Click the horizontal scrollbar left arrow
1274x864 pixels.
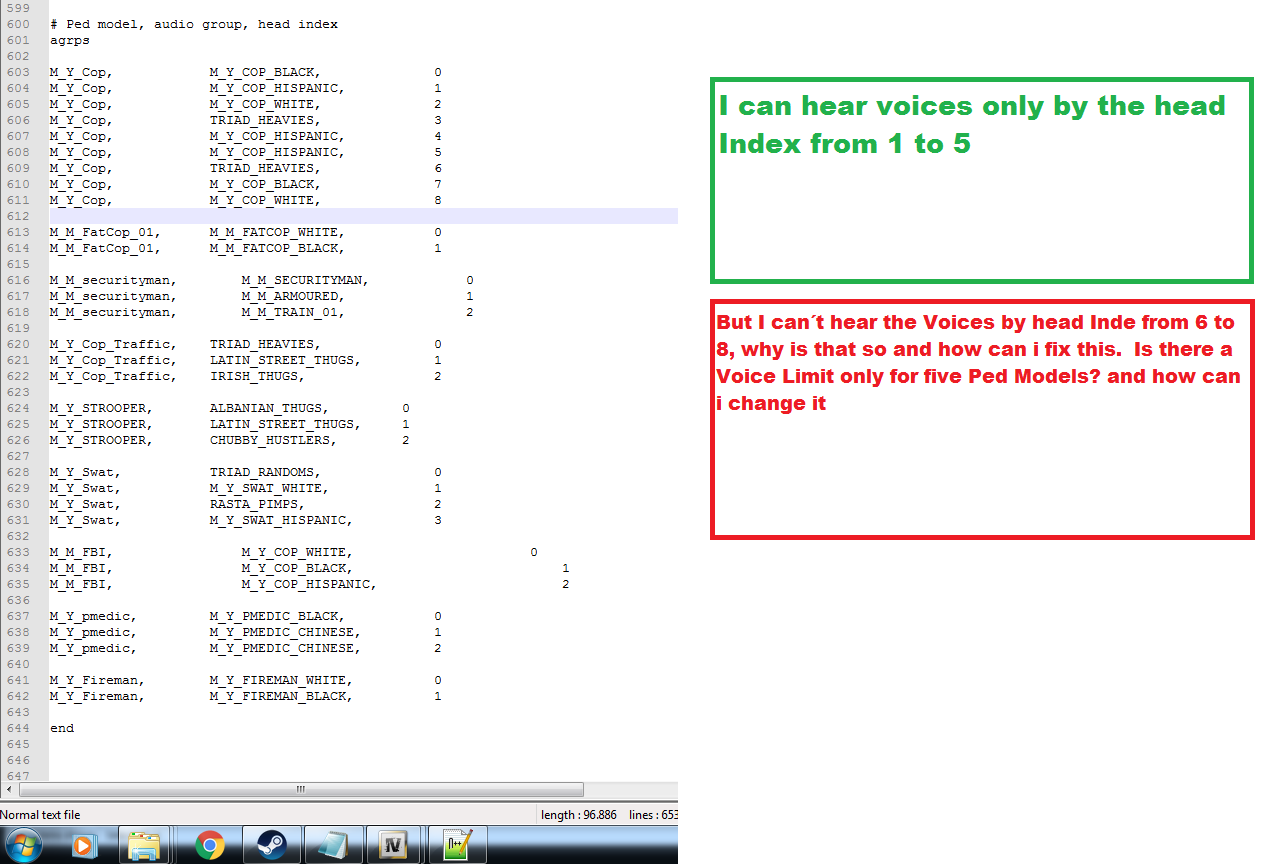point(9,790)
